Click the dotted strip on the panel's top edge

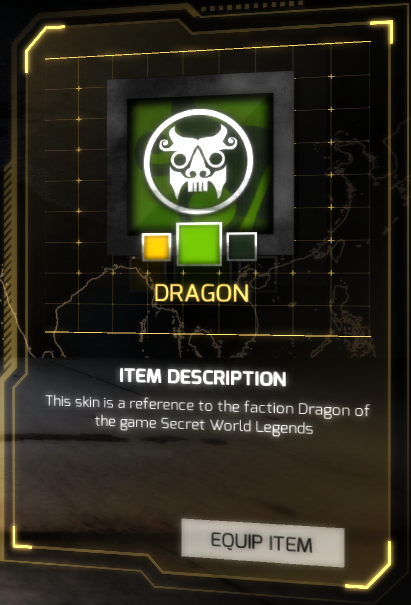pos(249,5)
